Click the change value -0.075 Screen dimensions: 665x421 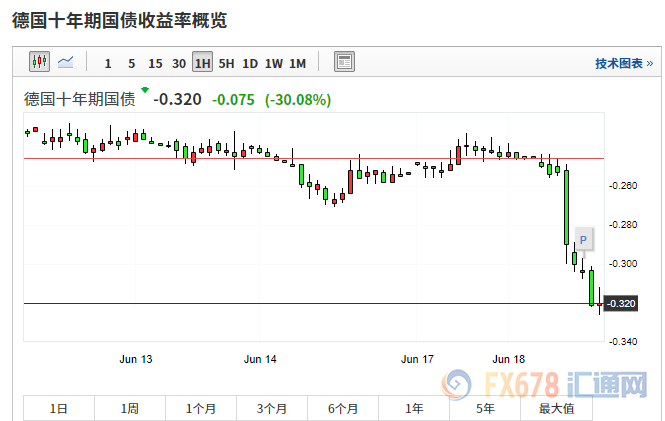[x=233, y=100]
